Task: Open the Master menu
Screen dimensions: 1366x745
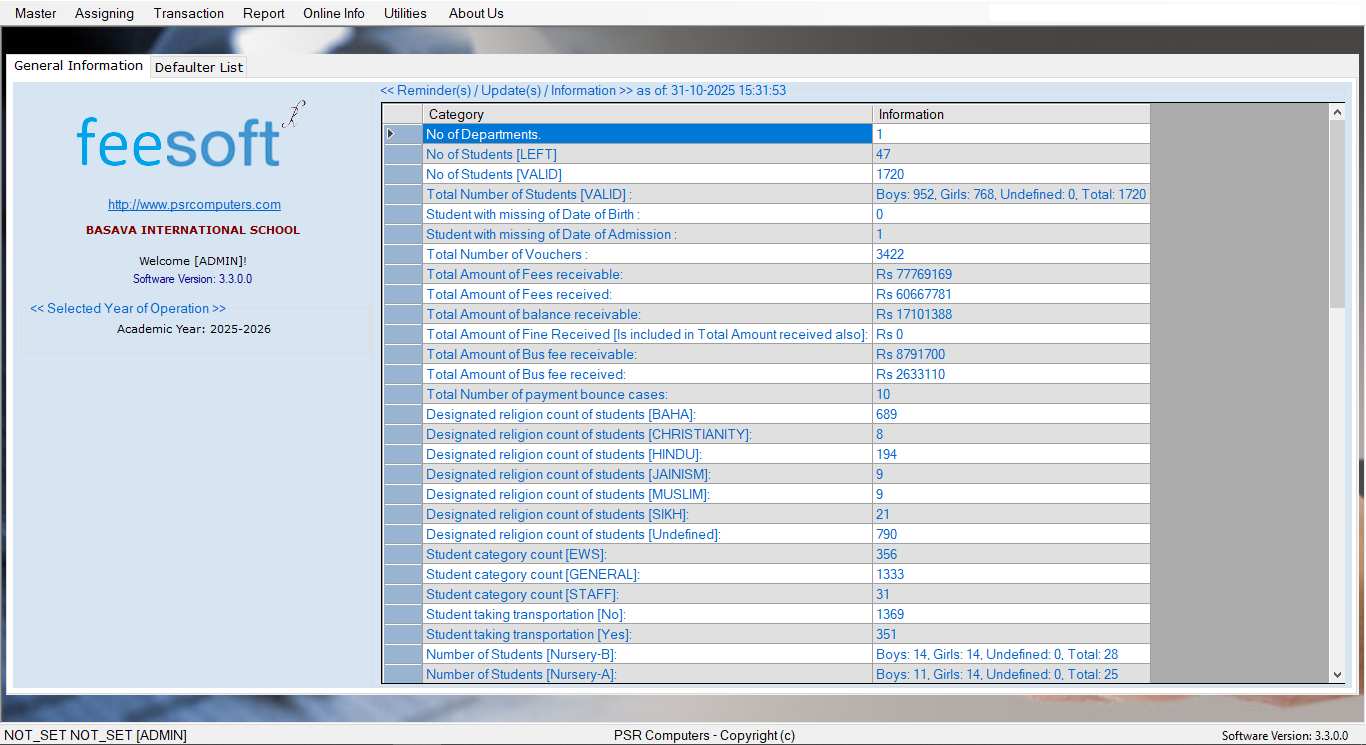Action: pyautogui.click(x=35, y=13)
